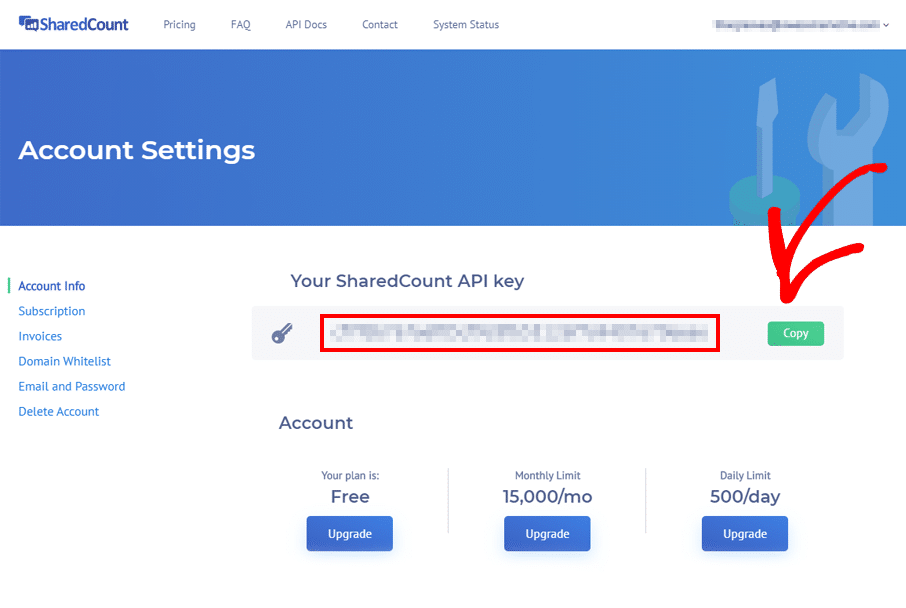
Task: Select the Account Info sidebar item
Action: tap(51, 286)
